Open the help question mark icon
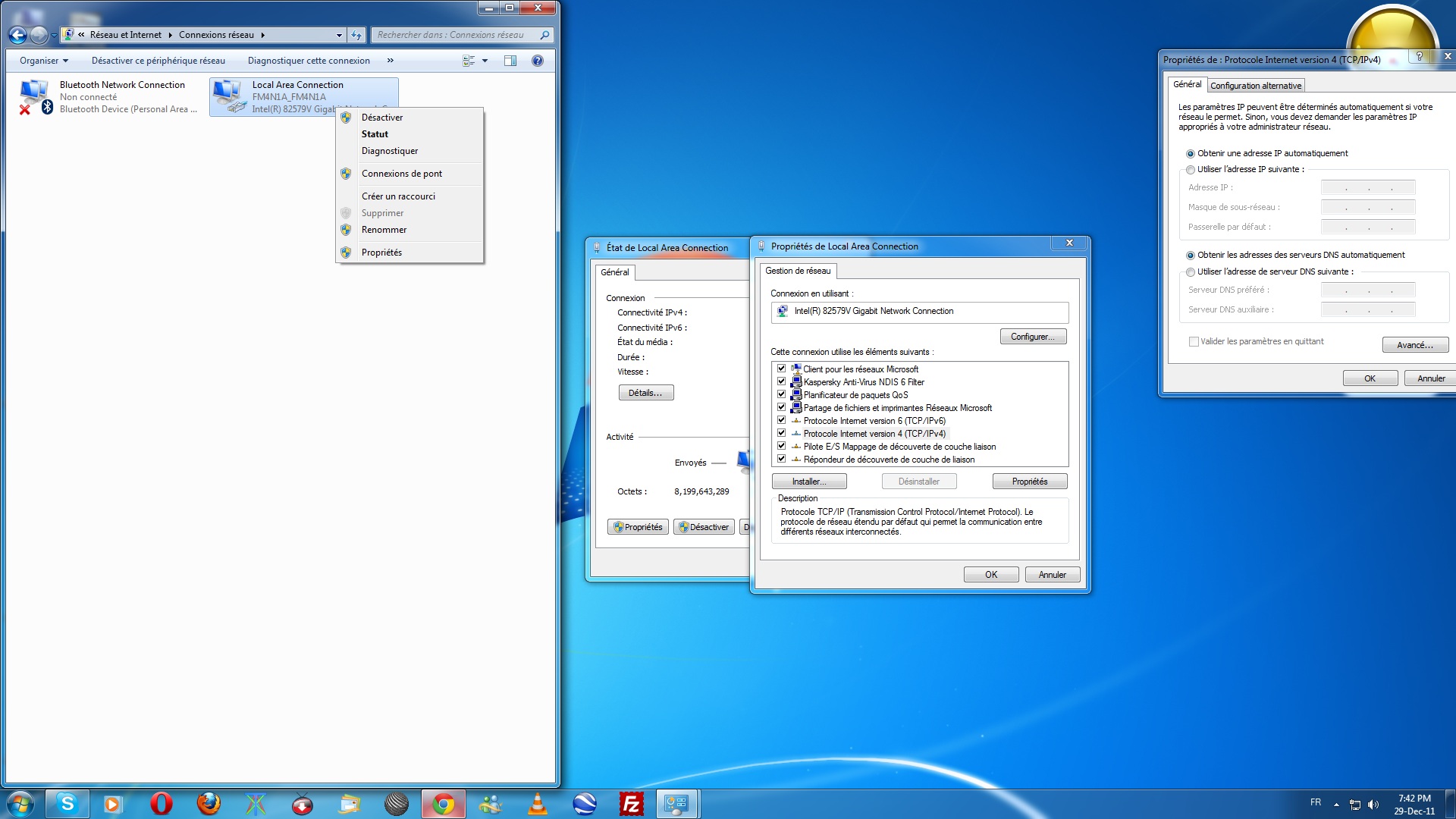This screenshot has height=819, width=1456. click(x=538, y=61)
